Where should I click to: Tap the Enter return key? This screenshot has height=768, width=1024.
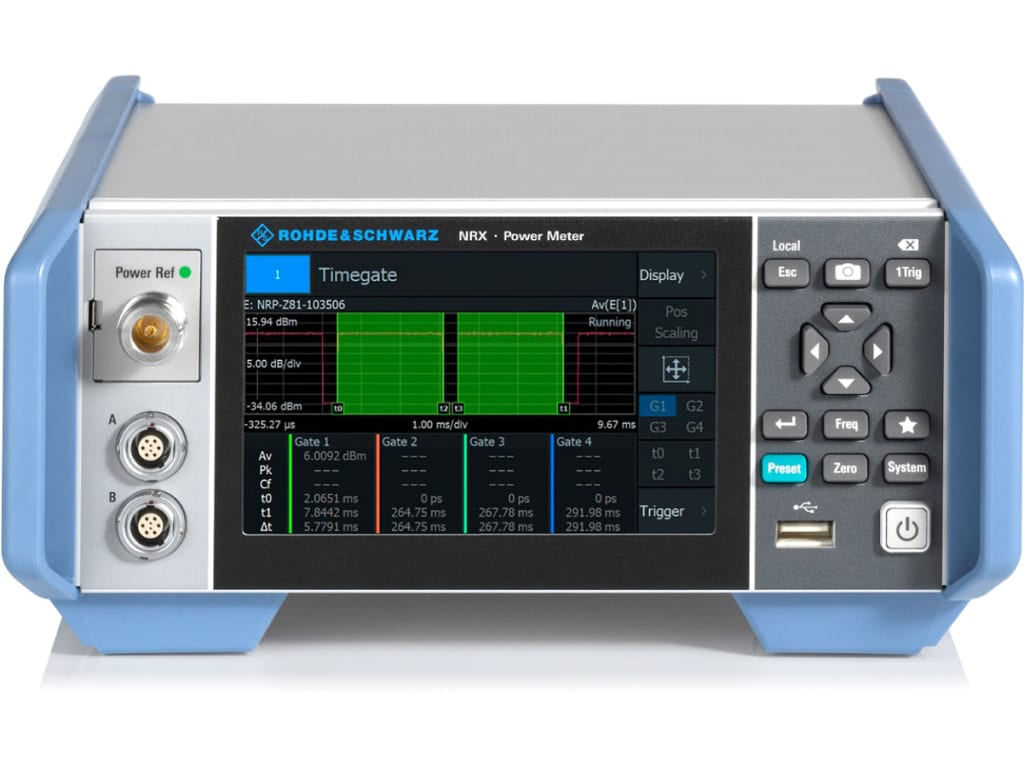click(x=785, y=424)
